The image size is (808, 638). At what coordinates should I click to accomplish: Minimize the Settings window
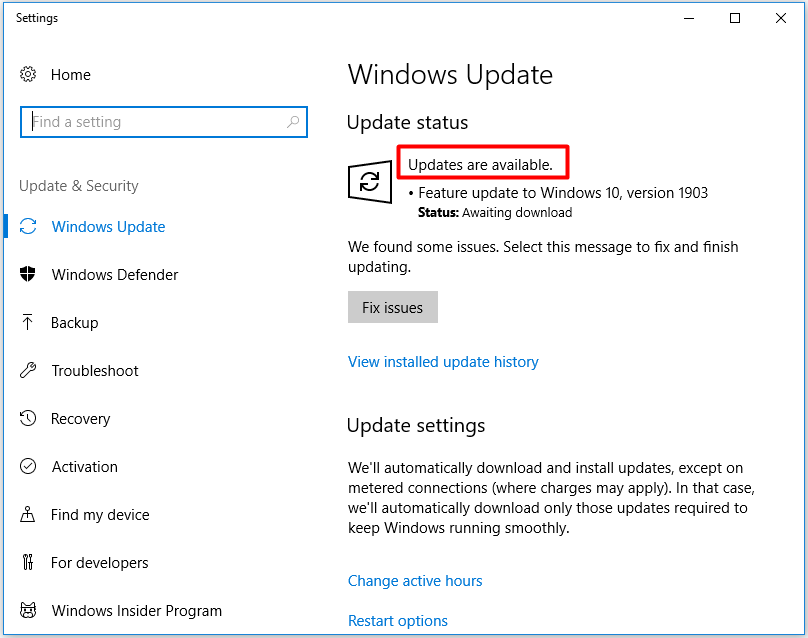[689, 18]
